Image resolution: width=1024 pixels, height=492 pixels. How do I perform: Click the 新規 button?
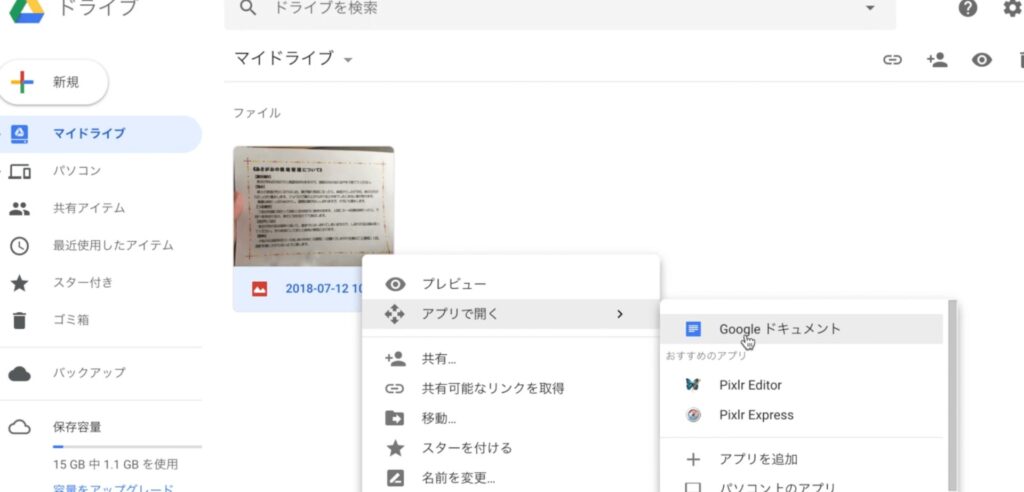[53, 82]
